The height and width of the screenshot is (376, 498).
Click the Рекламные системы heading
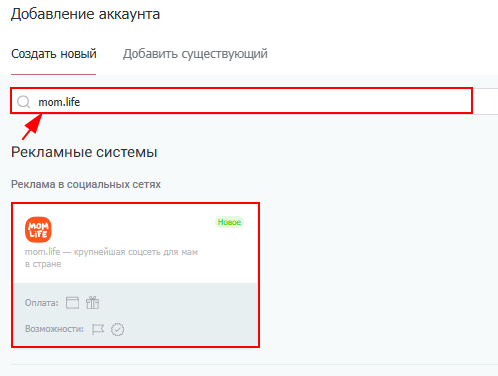84,152
